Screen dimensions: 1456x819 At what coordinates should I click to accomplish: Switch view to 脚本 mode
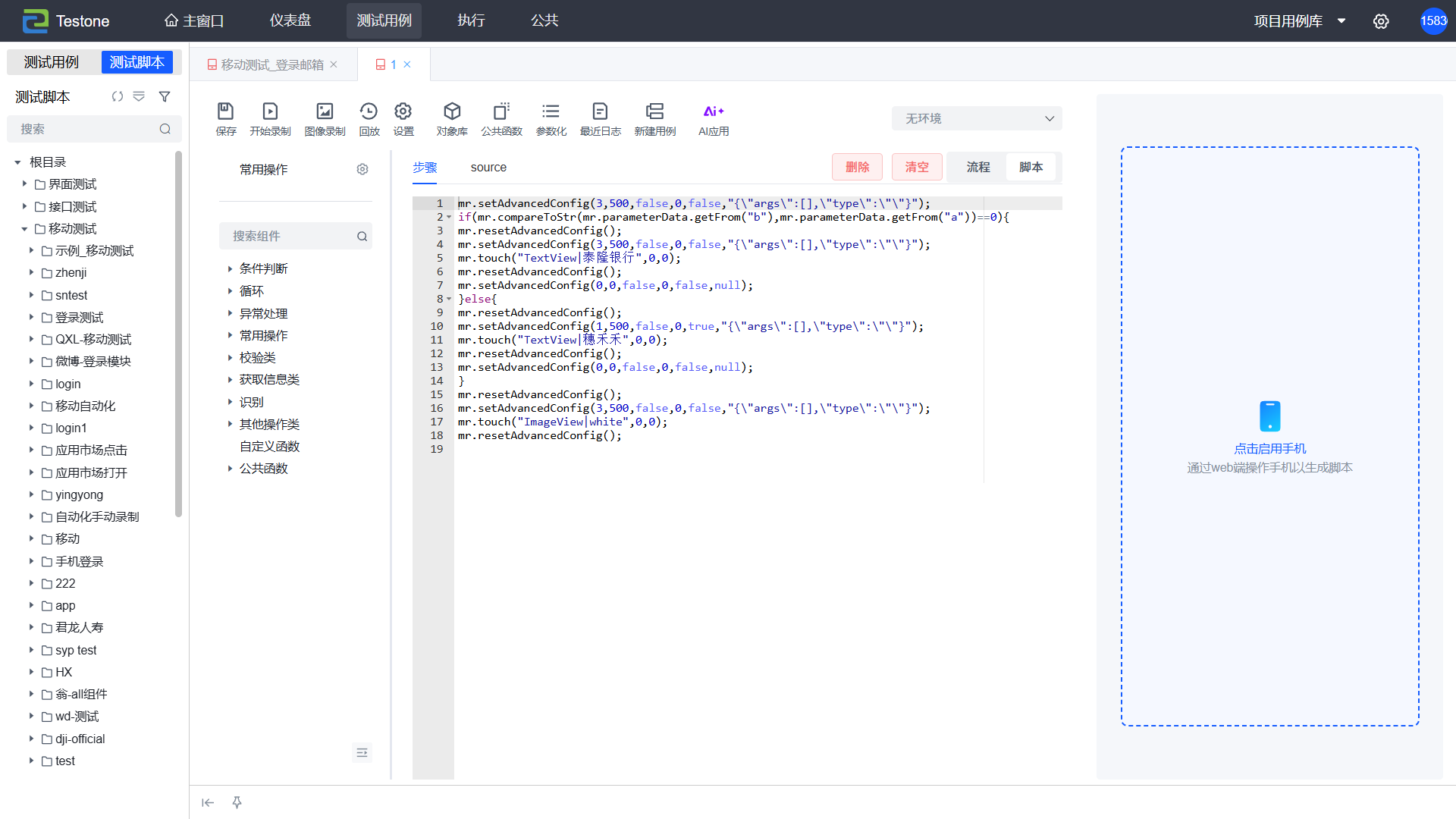(1031, 167)
